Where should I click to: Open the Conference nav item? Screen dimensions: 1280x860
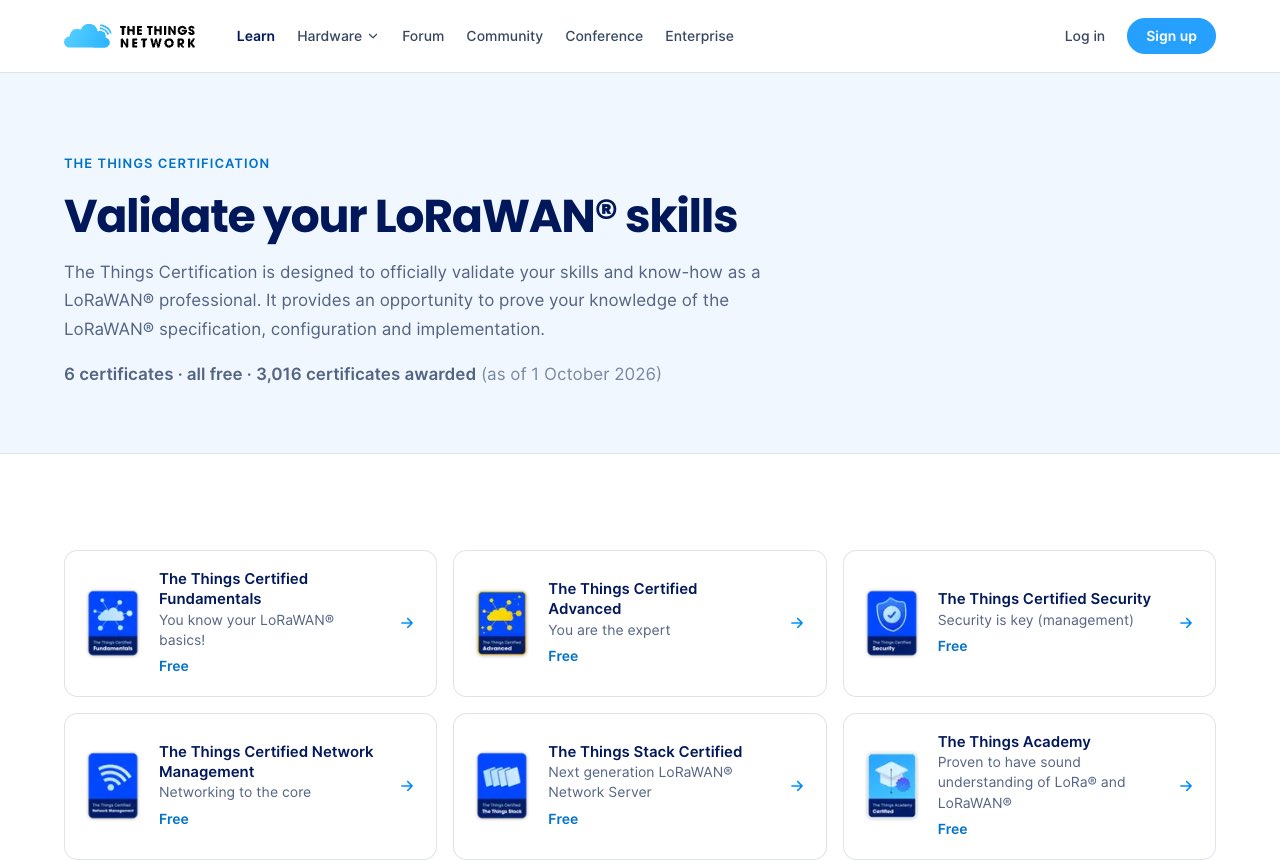604,36
